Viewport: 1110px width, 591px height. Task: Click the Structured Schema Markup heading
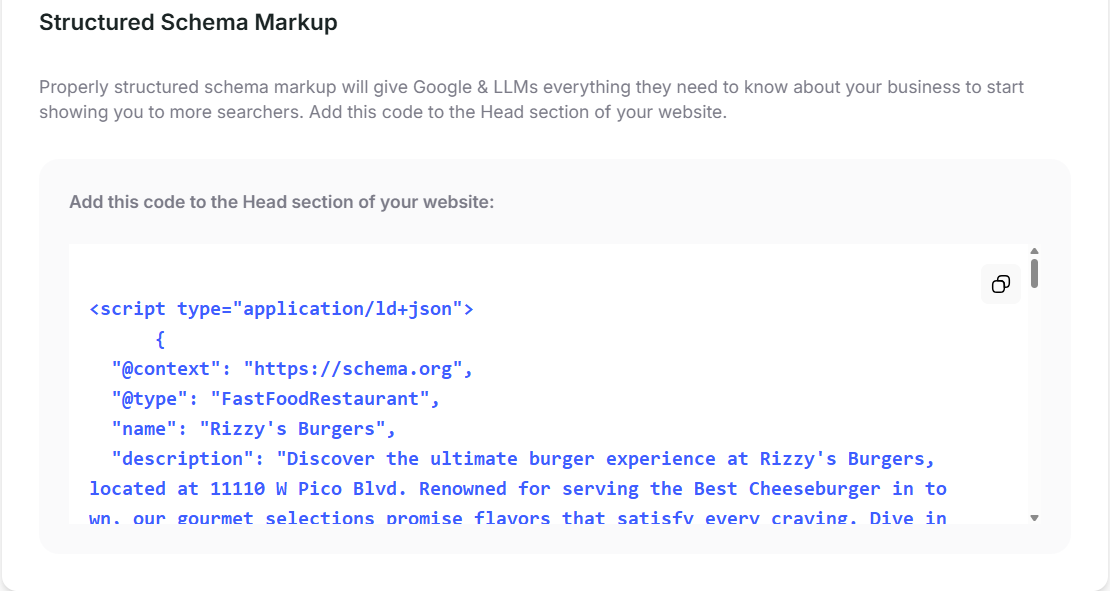188,23
